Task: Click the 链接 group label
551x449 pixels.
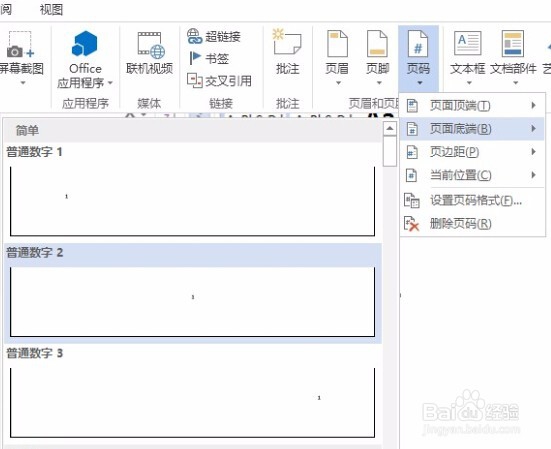Action: [221, 103]
